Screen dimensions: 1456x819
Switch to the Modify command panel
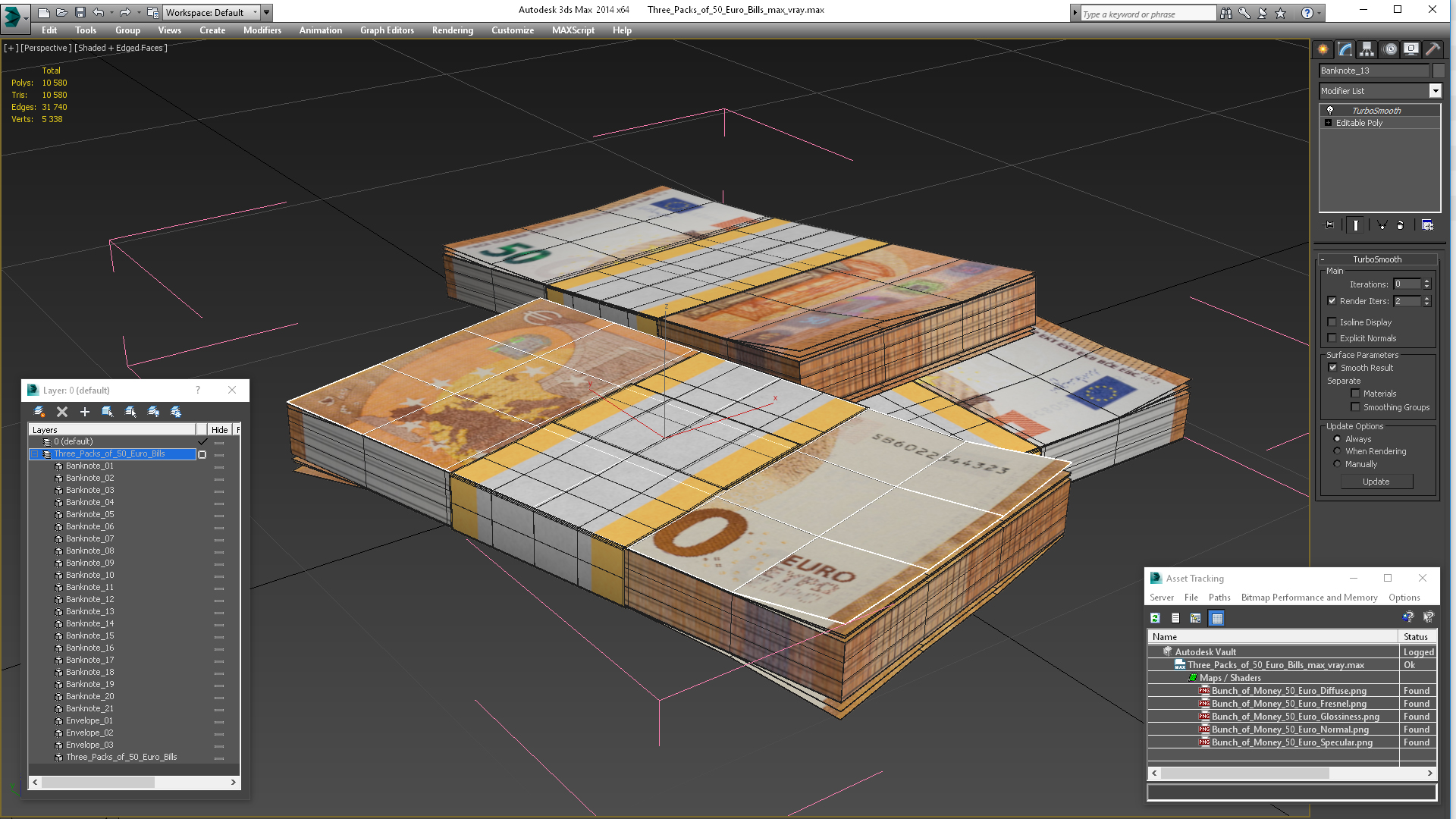point(1345,49)
